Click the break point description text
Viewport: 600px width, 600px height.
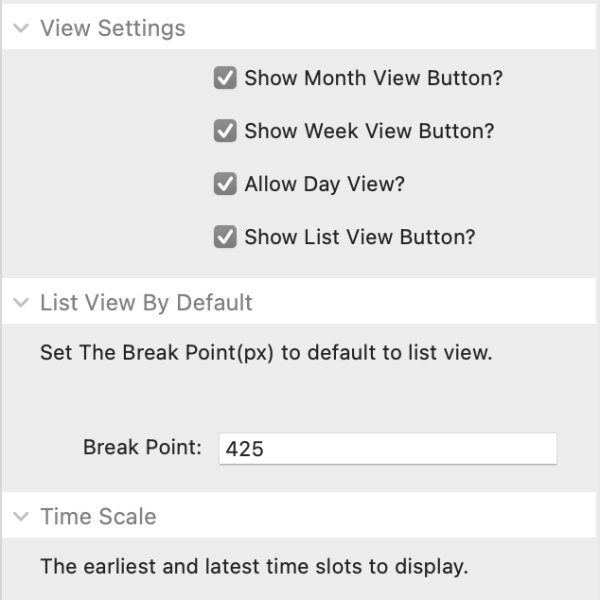point(265,353)
